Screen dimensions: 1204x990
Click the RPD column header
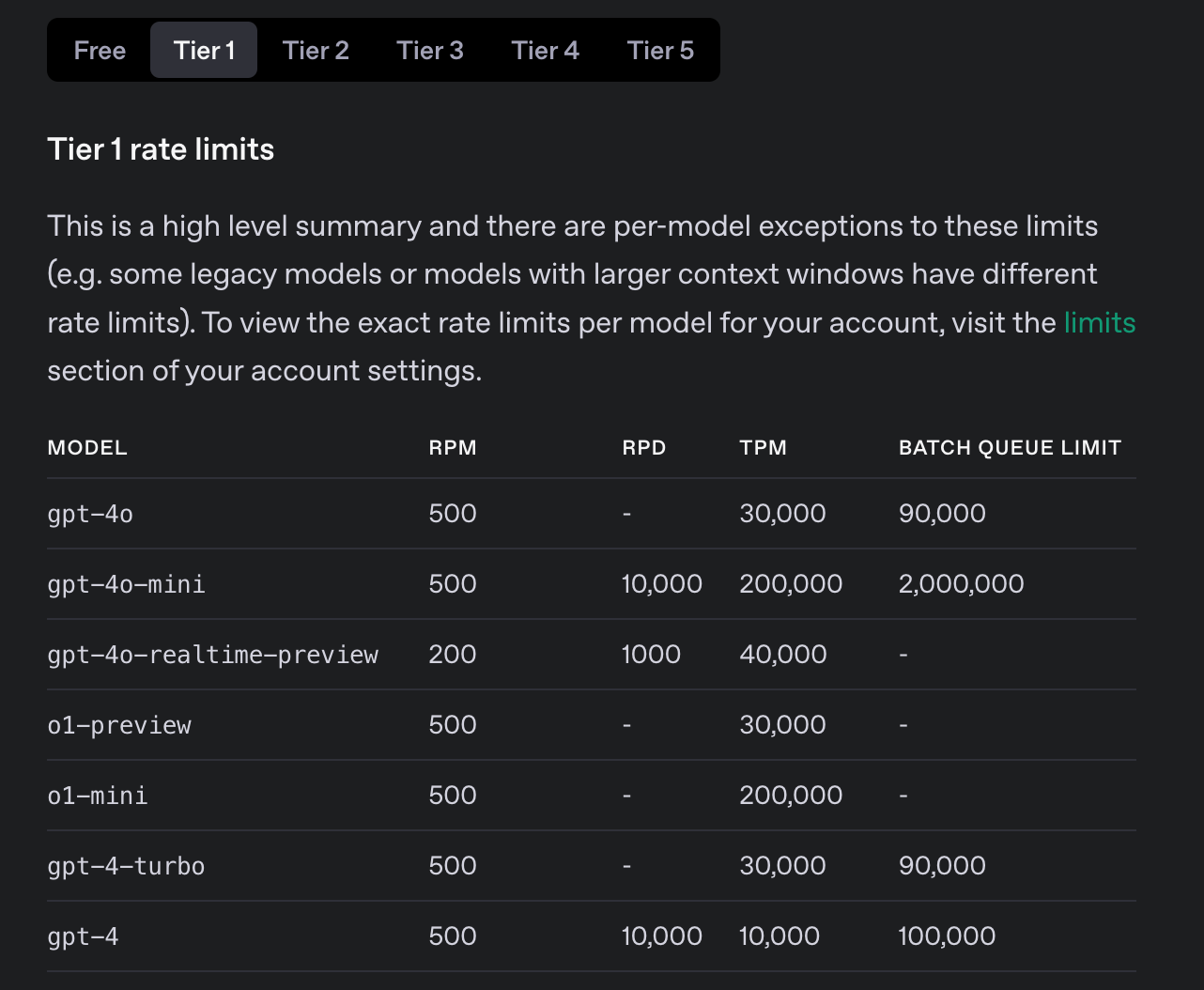[x=644, y=448]
